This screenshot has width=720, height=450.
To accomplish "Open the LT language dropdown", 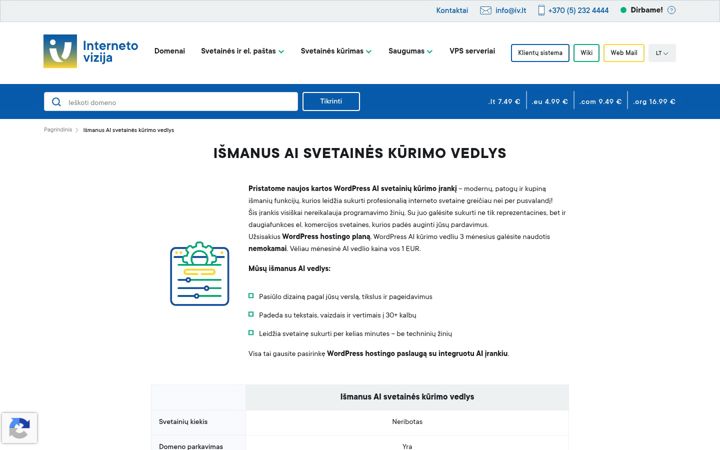I will click(662, 53).
